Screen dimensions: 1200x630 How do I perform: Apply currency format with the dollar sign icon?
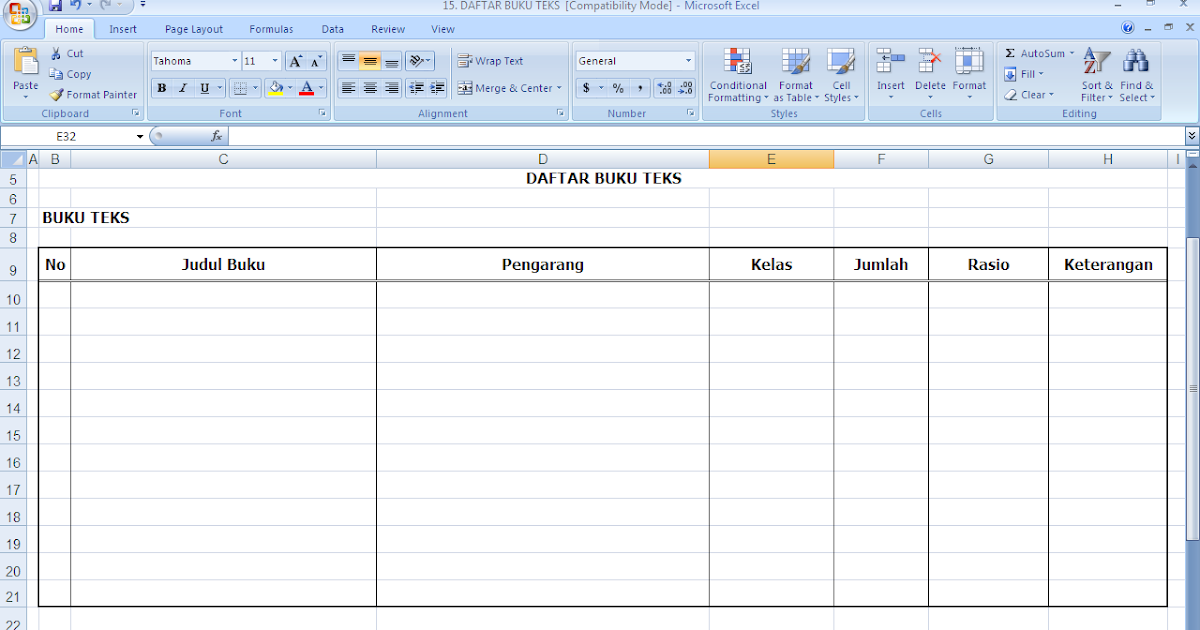click(x=587, y=88)
